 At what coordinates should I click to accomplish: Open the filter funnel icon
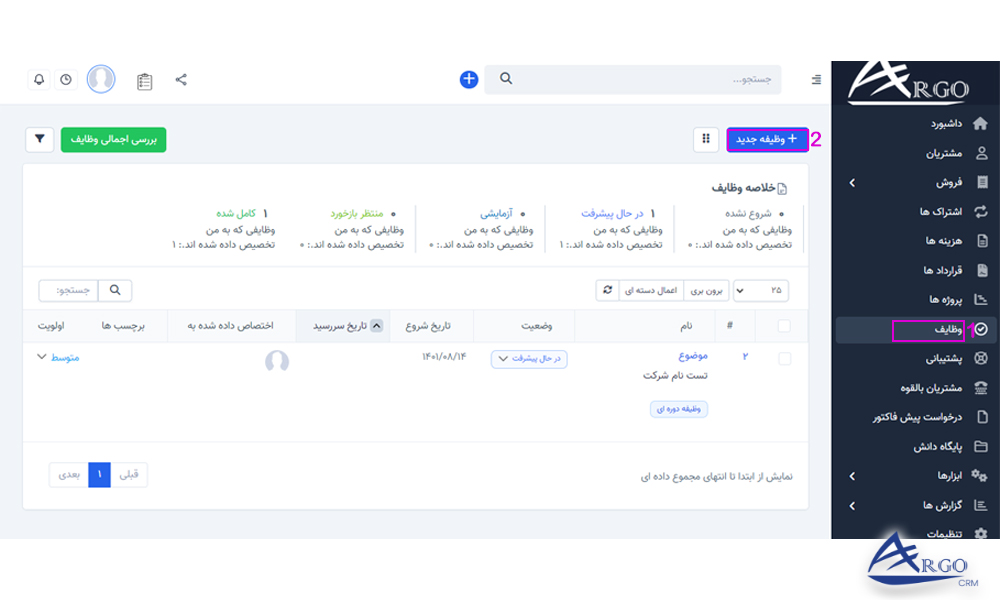point(39,140)
